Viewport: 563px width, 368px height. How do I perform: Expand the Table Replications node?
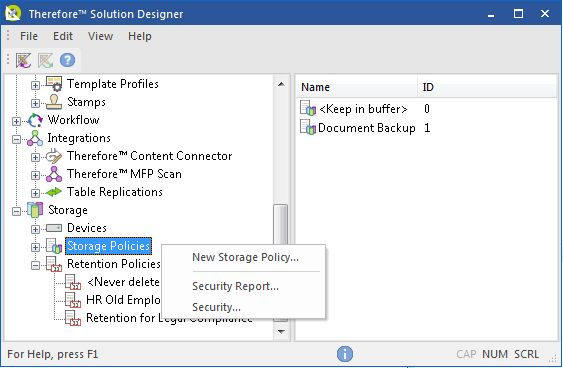coord(35,193)
